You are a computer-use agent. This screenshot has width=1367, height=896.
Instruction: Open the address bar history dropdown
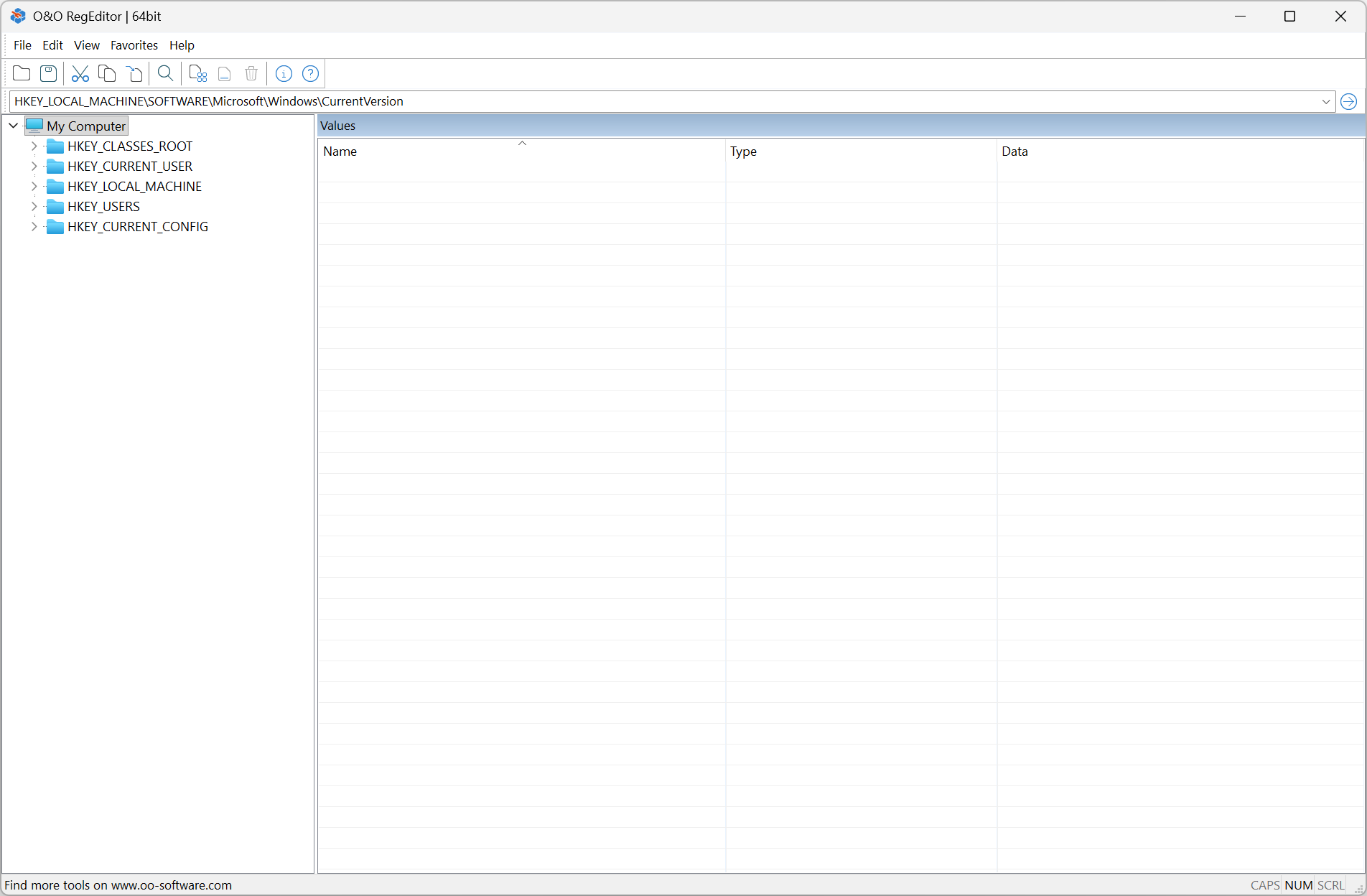click(1325, 101)
